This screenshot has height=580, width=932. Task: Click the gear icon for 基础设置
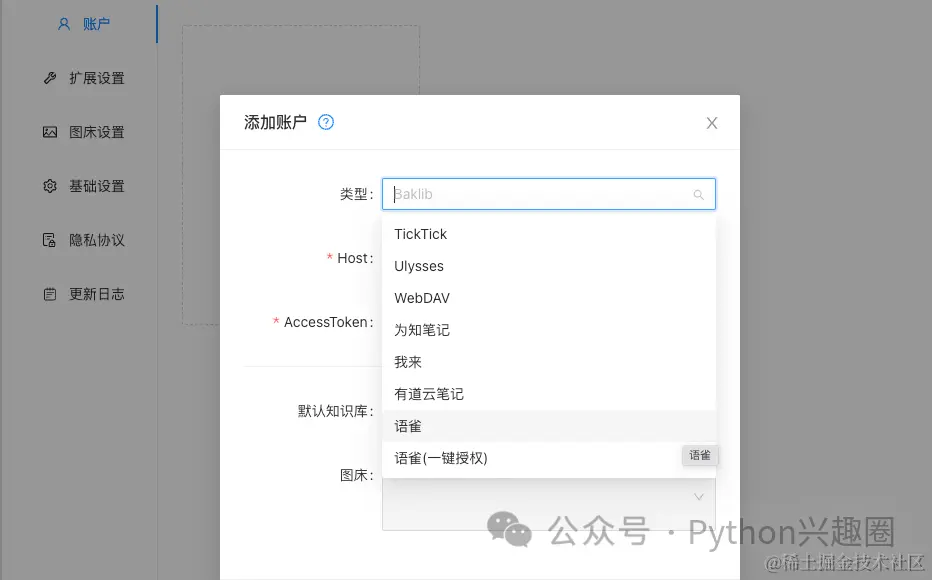[x=50, y=185]
